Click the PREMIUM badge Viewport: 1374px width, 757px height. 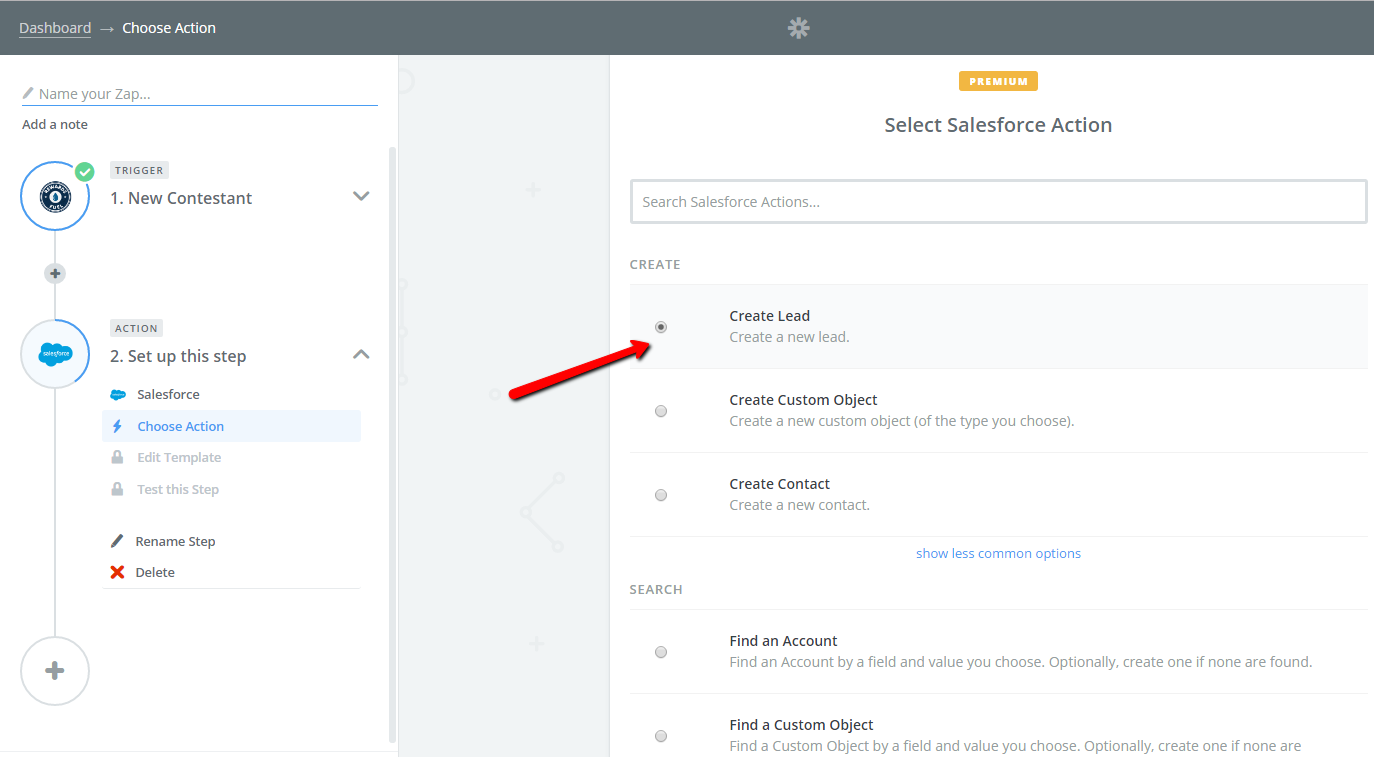[x=998, y=81]
